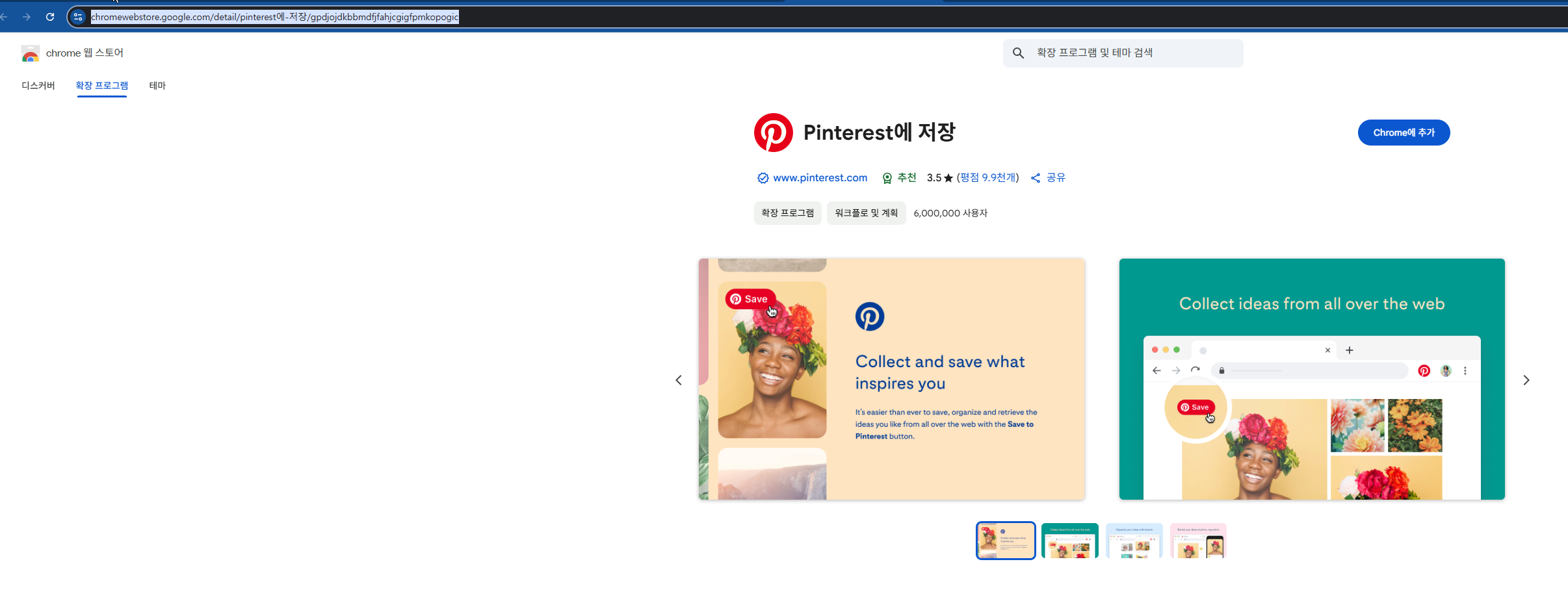
Task: Select the fourth pink carousel thumbnail
Action: [1198, 541]
